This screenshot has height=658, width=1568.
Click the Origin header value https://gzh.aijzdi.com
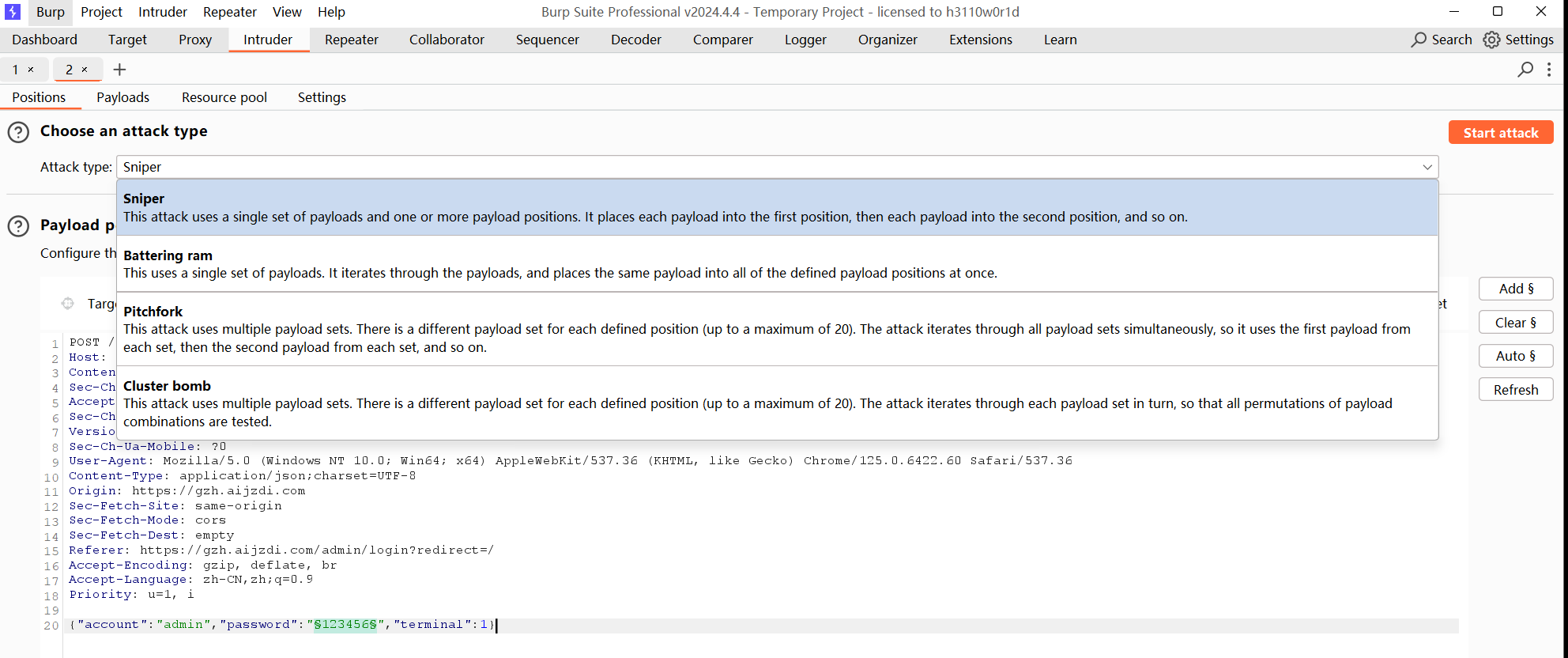tap(219, 491)
